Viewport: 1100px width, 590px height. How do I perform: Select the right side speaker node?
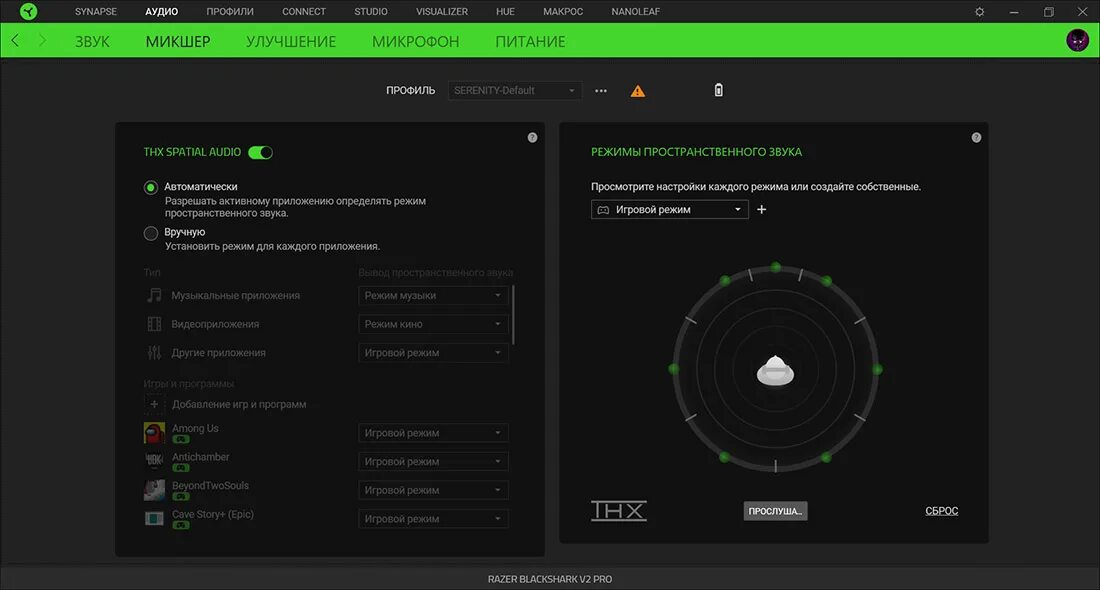[x=877, y=369]
